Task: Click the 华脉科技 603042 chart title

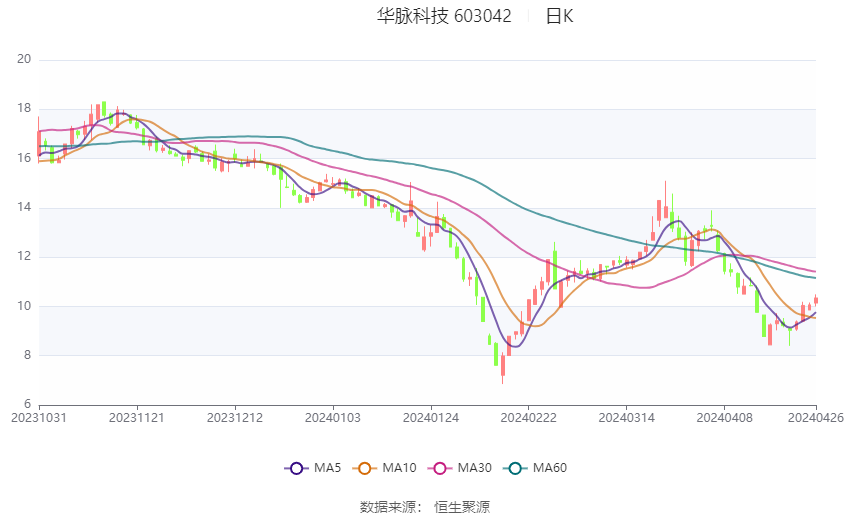Action: pyautogui.click(x=444, y=16)
